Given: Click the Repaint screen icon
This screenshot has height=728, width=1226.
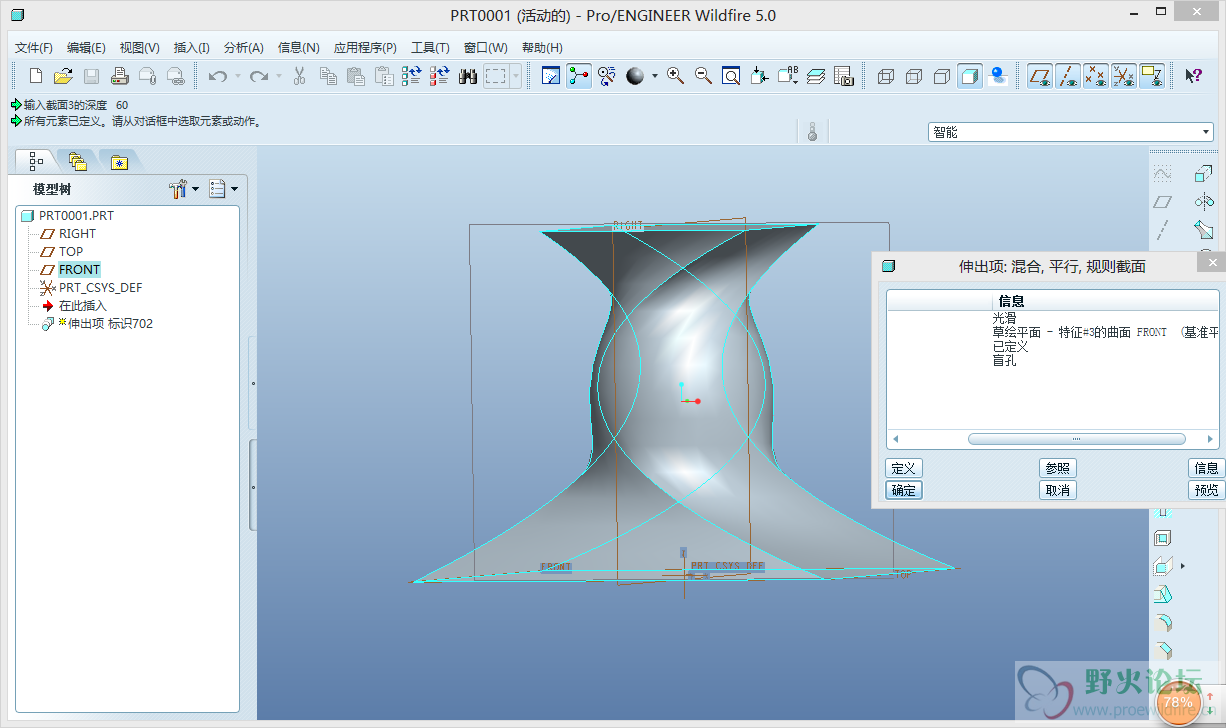Looking at the screenshot, I should point(551,76).
